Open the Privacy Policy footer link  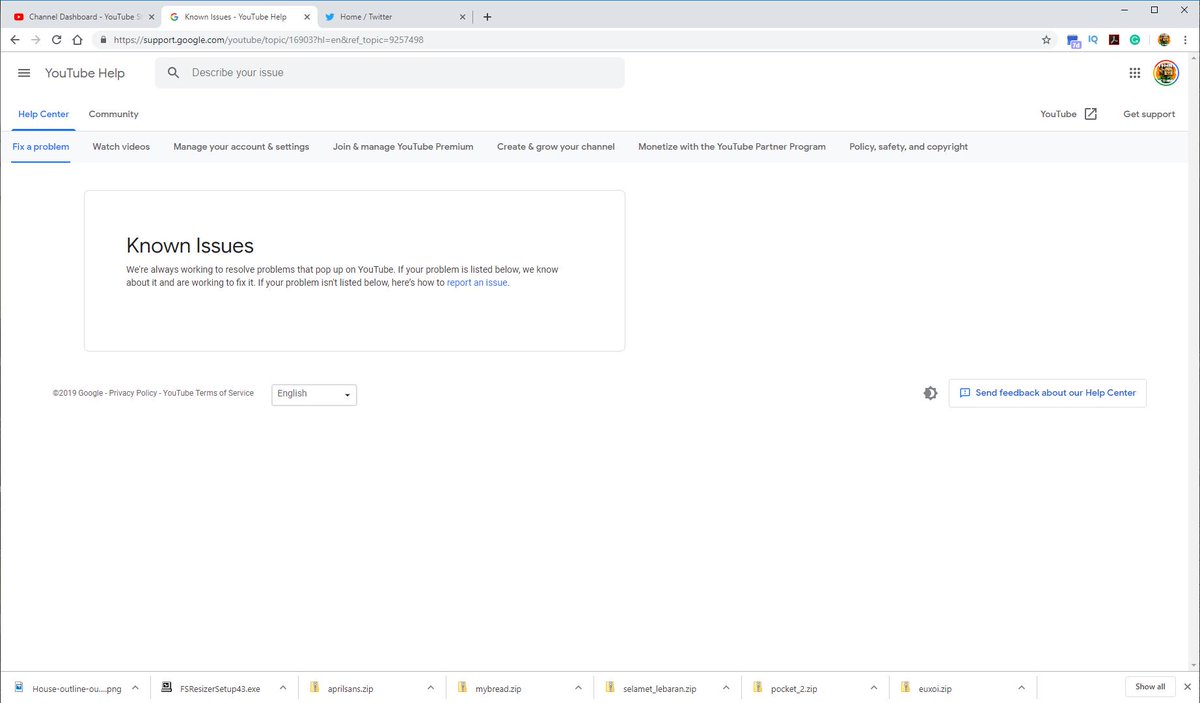click(133, 393)
